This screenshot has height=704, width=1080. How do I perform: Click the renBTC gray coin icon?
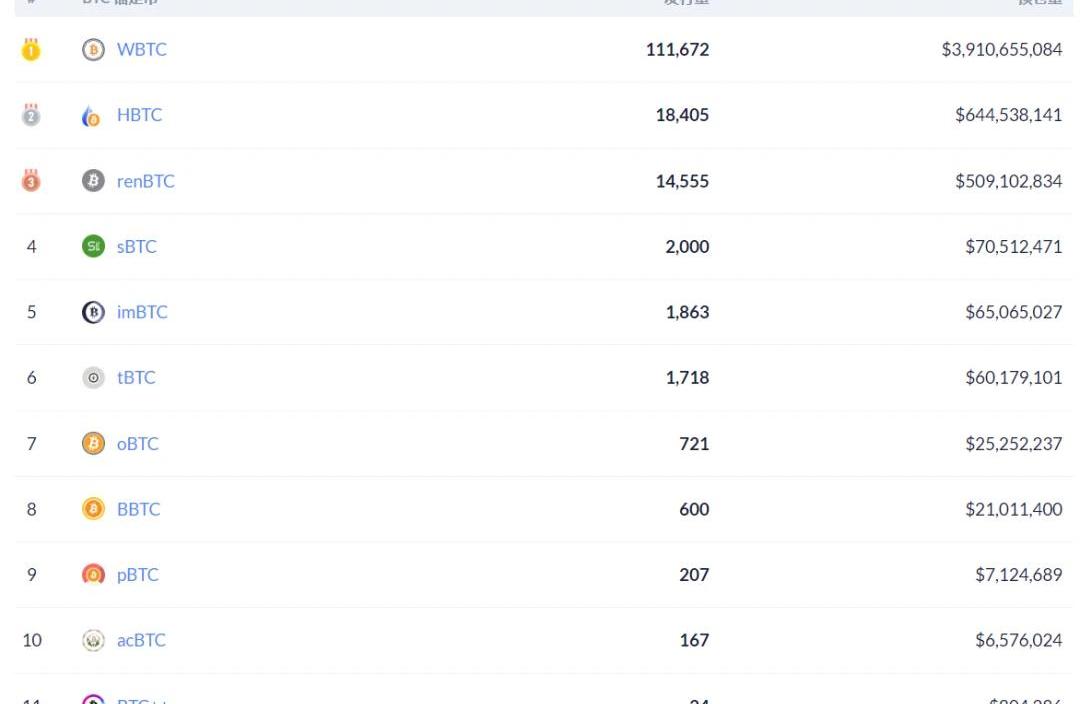93,180
